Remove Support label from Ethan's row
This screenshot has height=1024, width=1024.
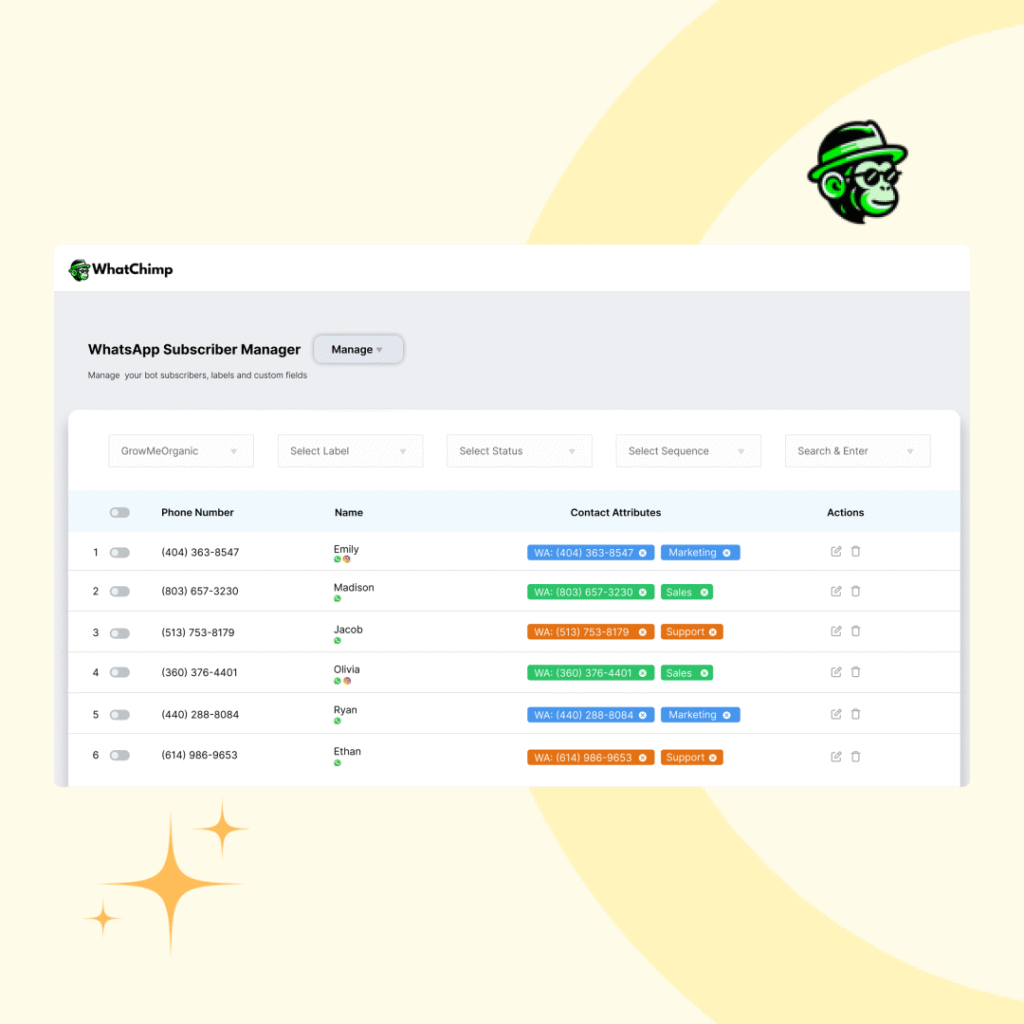coord(713,758)
